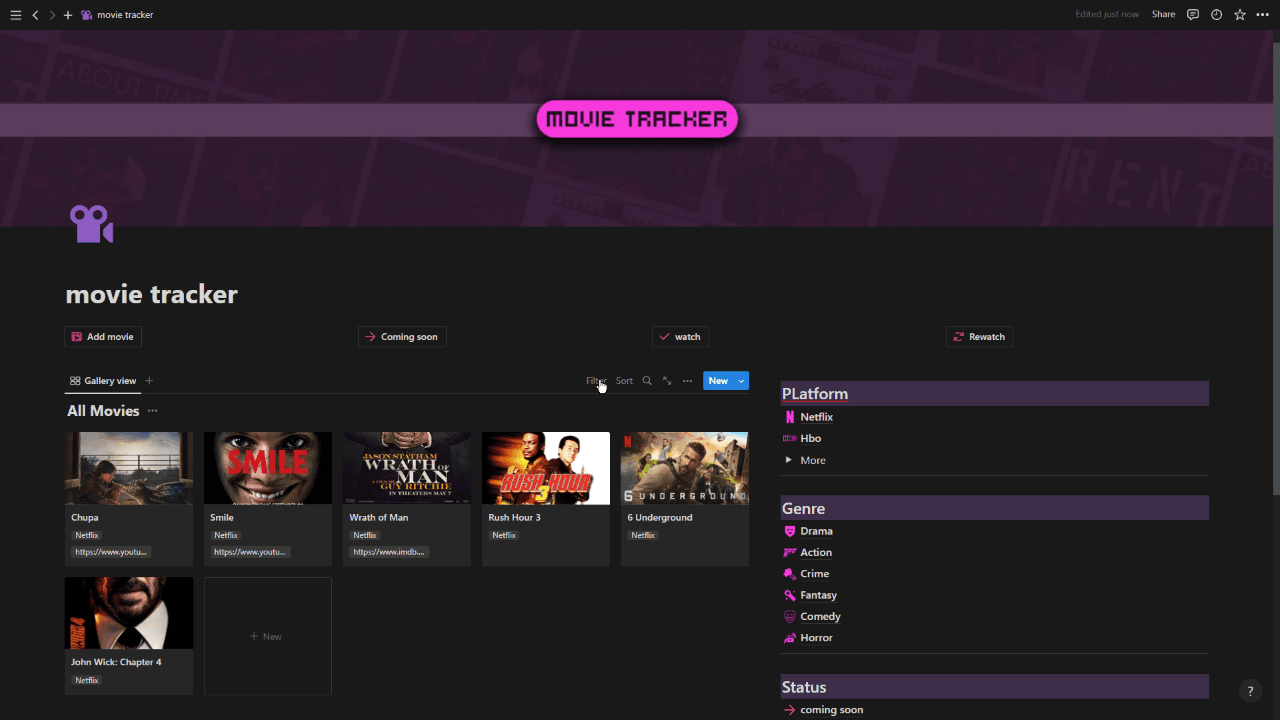1280x720 pixels.
Task: Open the dropdown arrow beside New button
Action: 741,381
